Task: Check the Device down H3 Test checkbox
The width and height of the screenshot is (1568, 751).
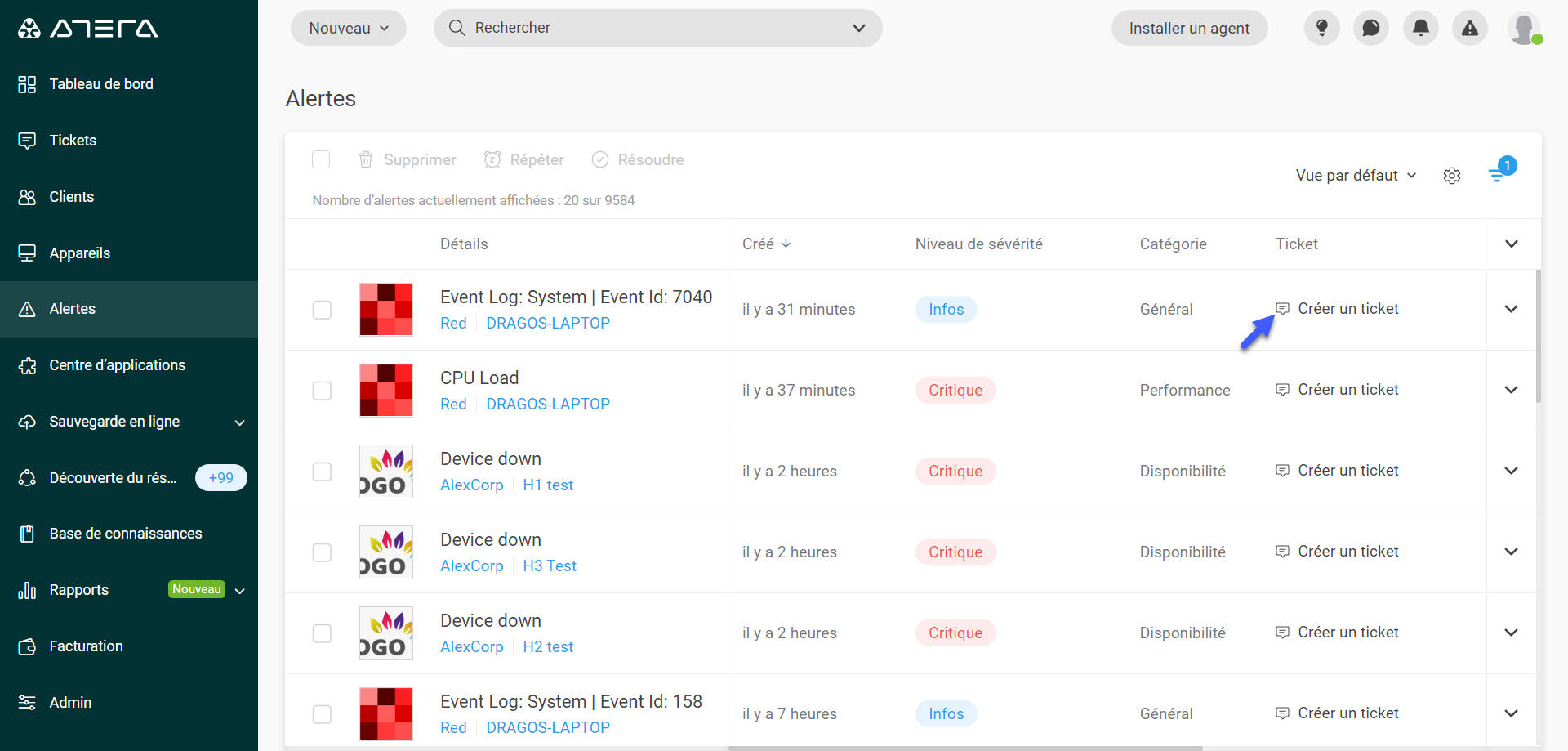Action: point(322,552)
